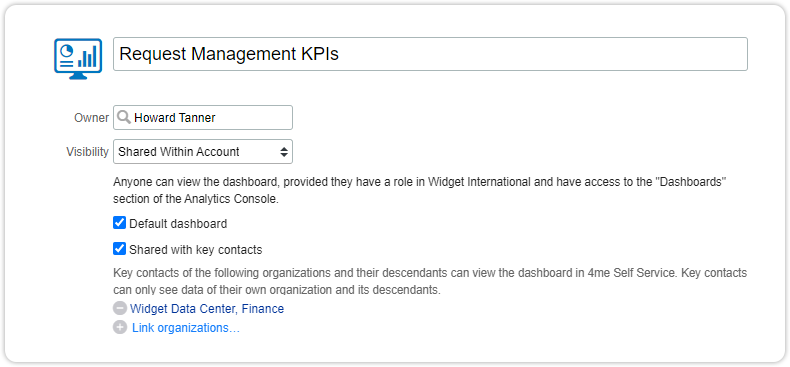
Task: Click the dashboard monitor icon
Action: coord(78,59)
